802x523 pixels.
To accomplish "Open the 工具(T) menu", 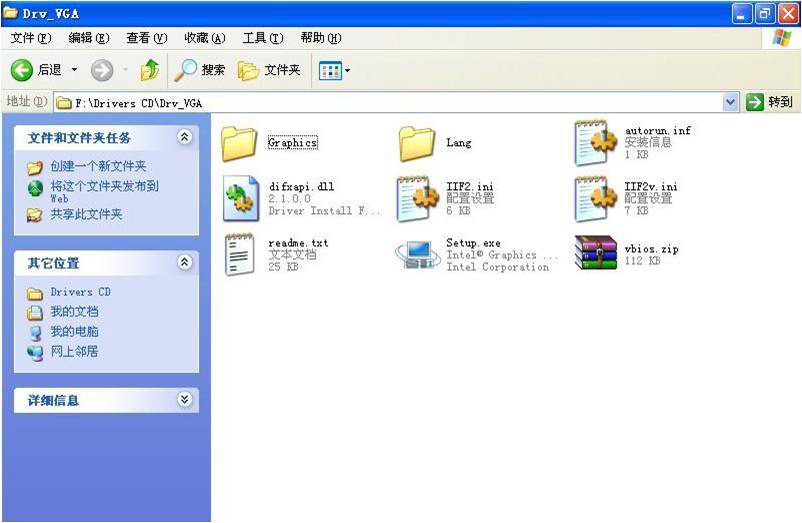I will click(x=263, y=38).
